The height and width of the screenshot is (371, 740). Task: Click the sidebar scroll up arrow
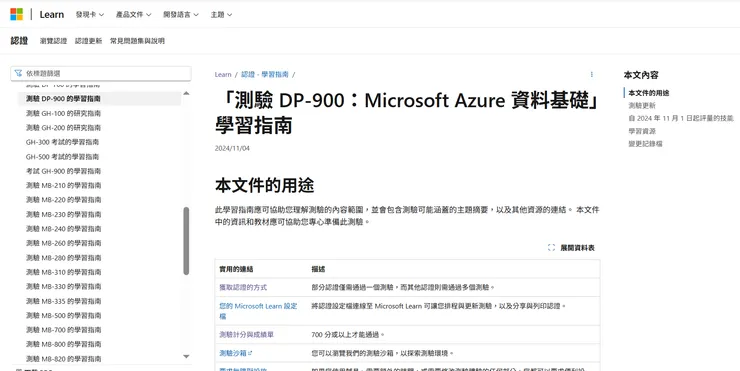186,93
